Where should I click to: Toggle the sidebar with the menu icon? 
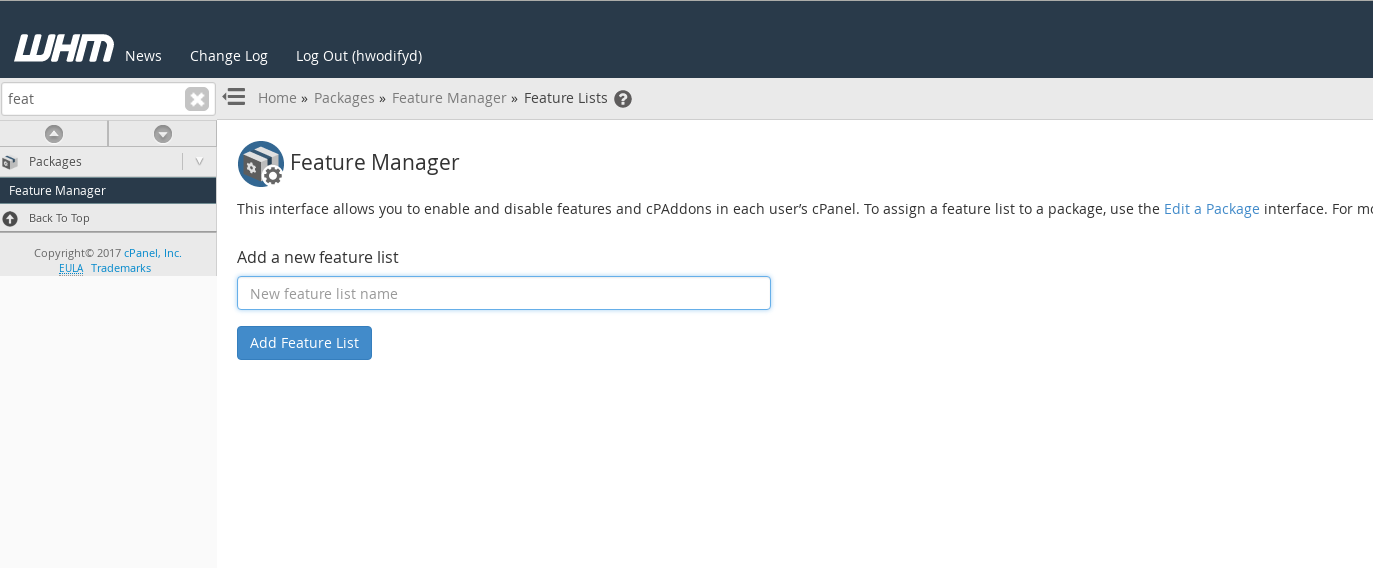[x=234, y=97]
